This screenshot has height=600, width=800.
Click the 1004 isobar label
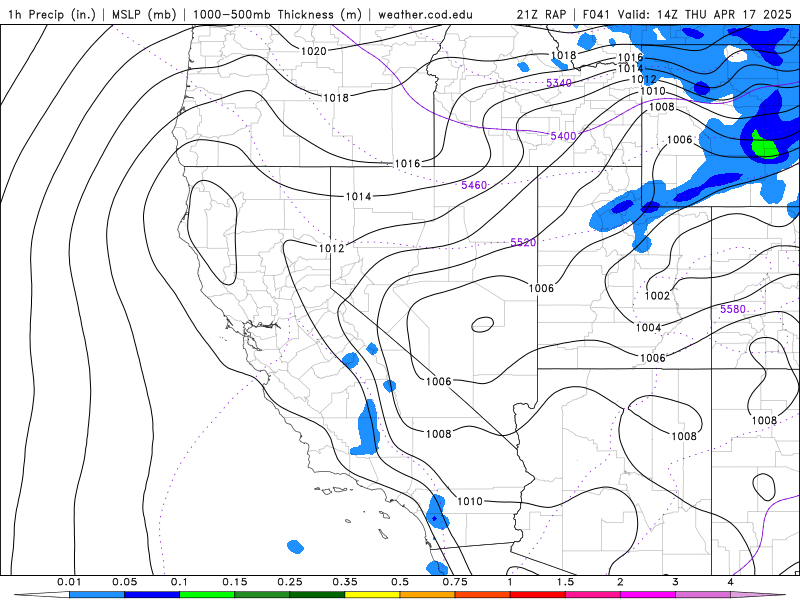(x=648, y=328)
